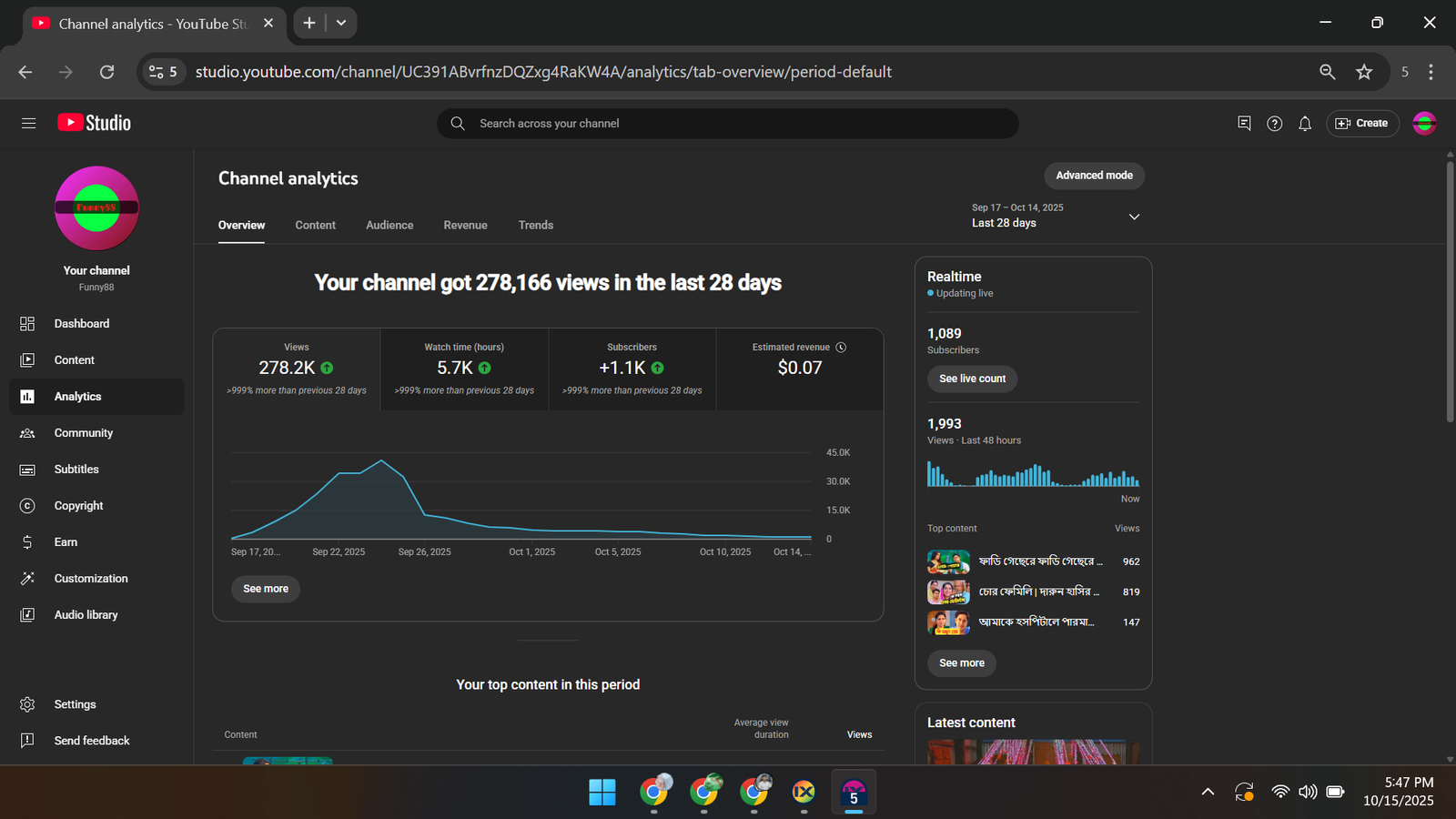The width and height of the screenshot is (1456, 819).
Task: Click the account avatar in header
Action: [x=1424, y=123]
